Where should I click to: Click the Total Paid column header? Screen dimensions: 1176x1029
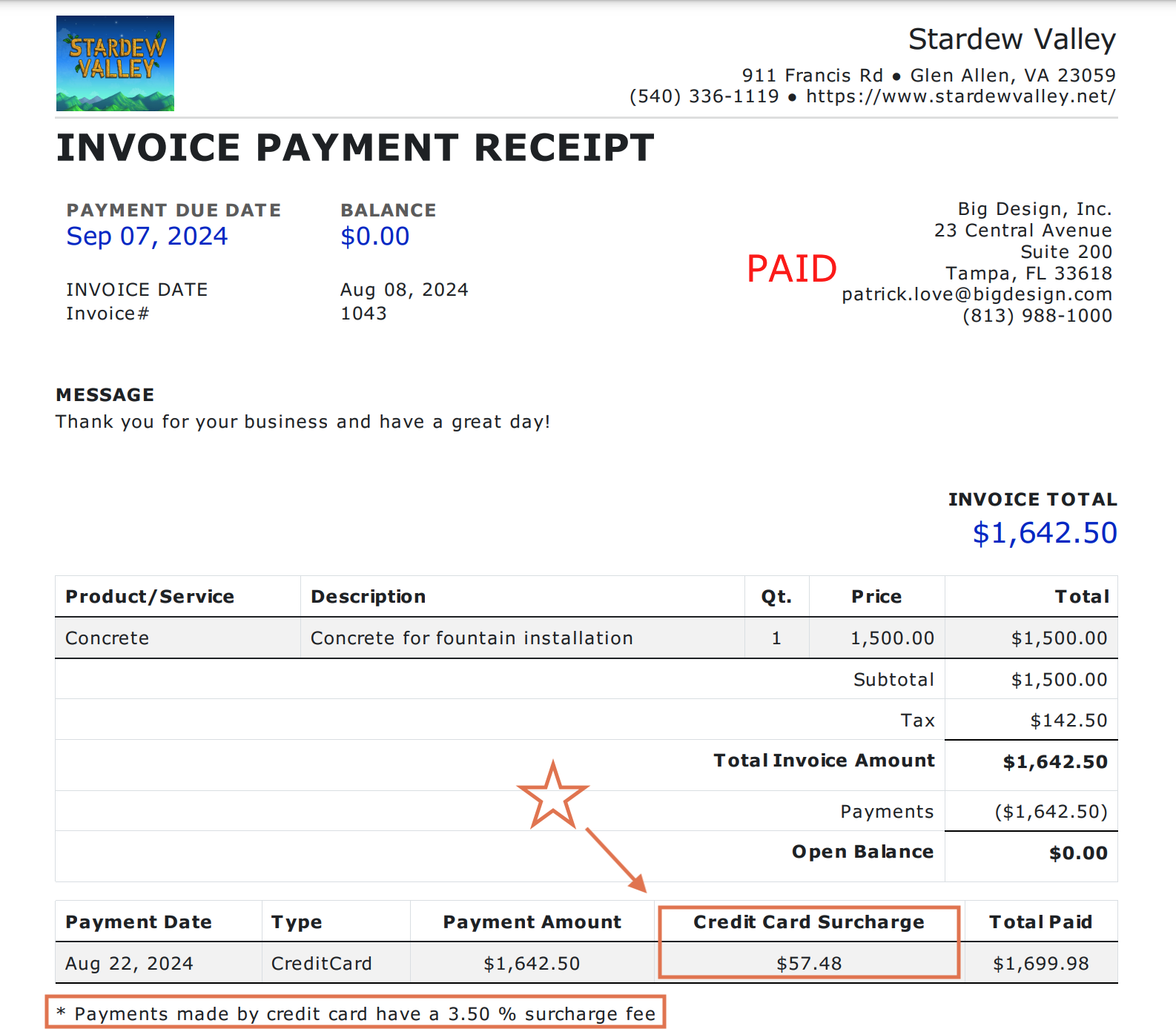click(1040, 922)
